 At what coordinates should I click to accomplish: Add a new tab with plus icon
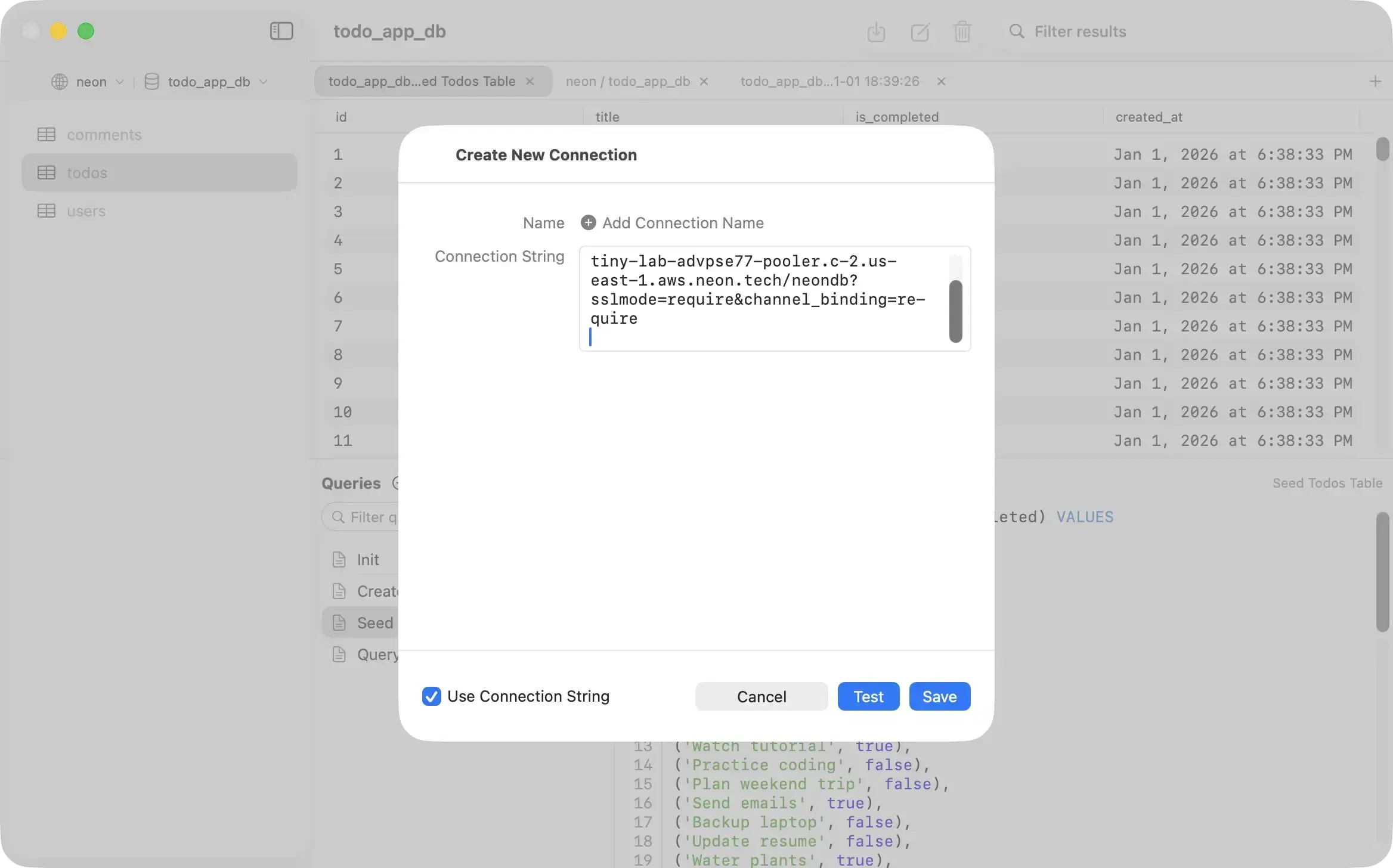pyautogui.click(x=1375, y=81)
